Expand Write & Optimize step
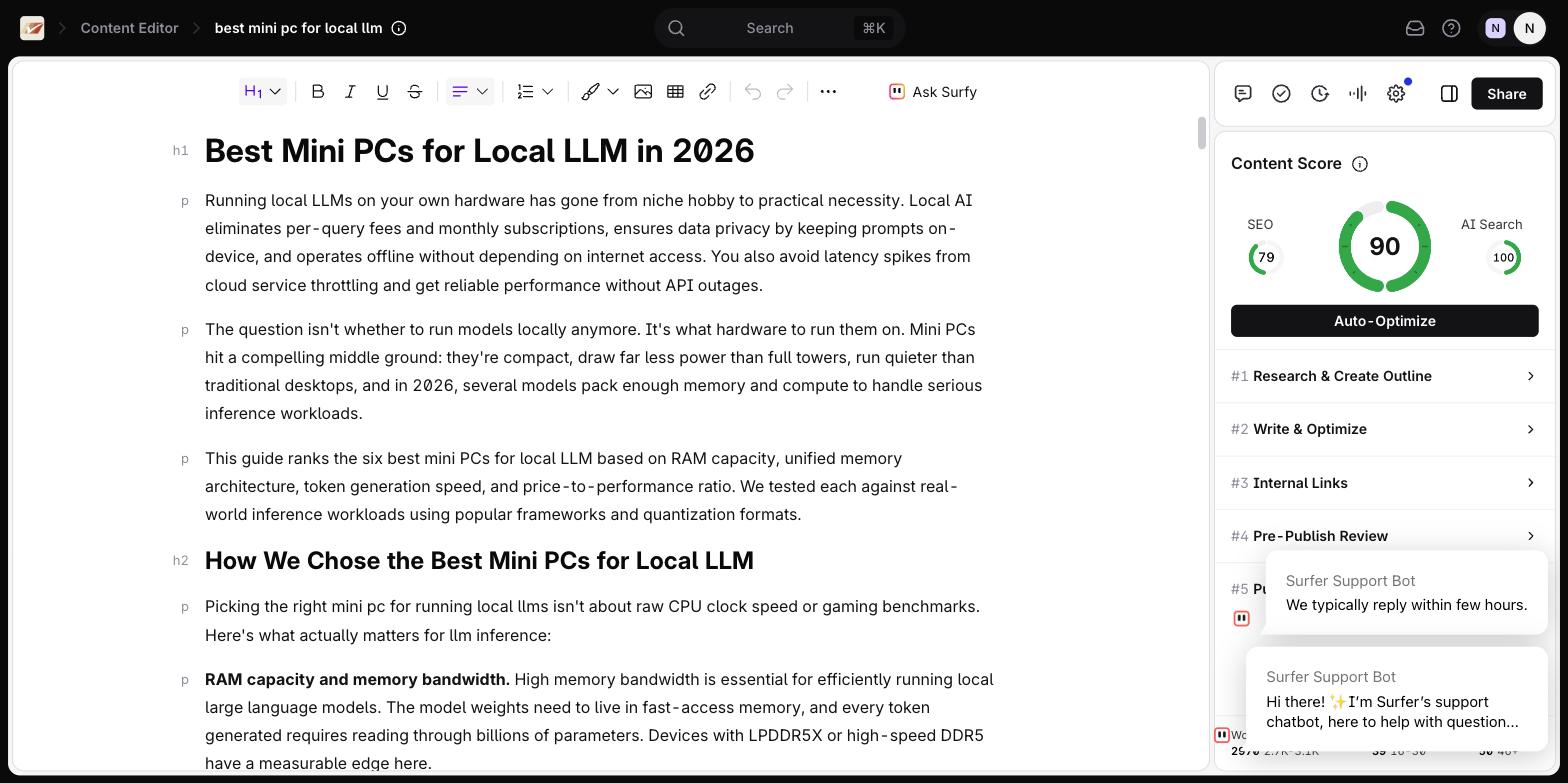 (1385, 429)
